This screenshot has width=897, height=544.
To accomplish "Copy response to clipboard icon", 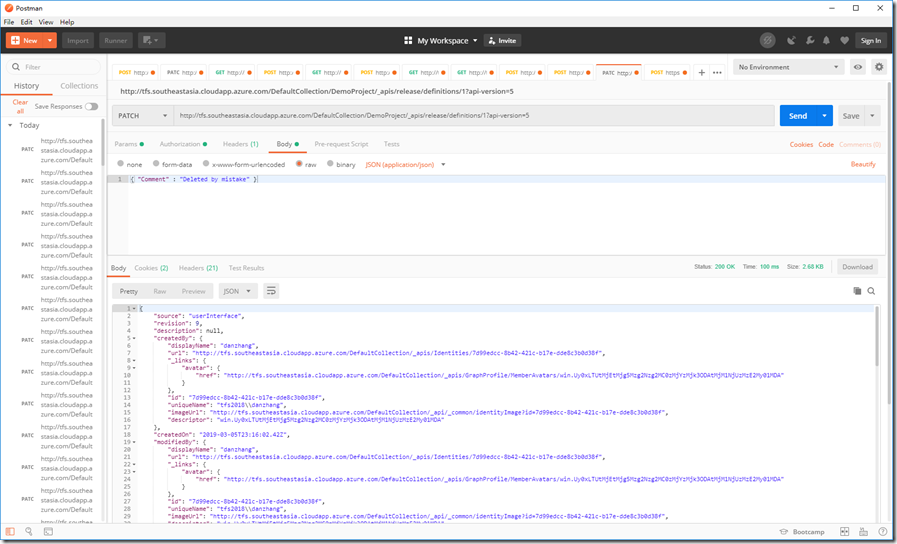I will pos(857,291).
